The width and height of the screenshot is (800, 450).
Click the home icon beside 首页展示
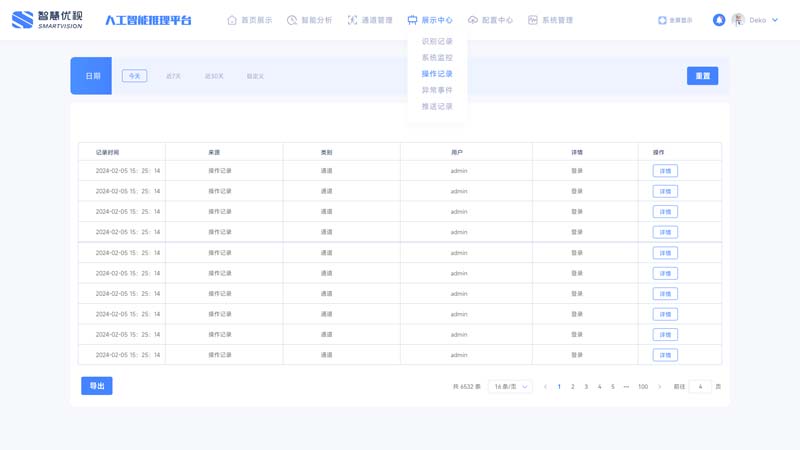pos(232,20)
